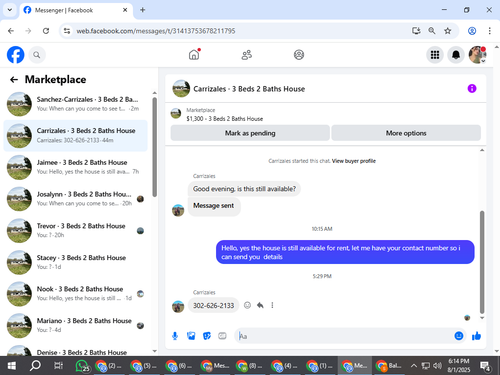The image size is (500, 375).
Task: Open the volume control in system tray
Action: [437, 366]
